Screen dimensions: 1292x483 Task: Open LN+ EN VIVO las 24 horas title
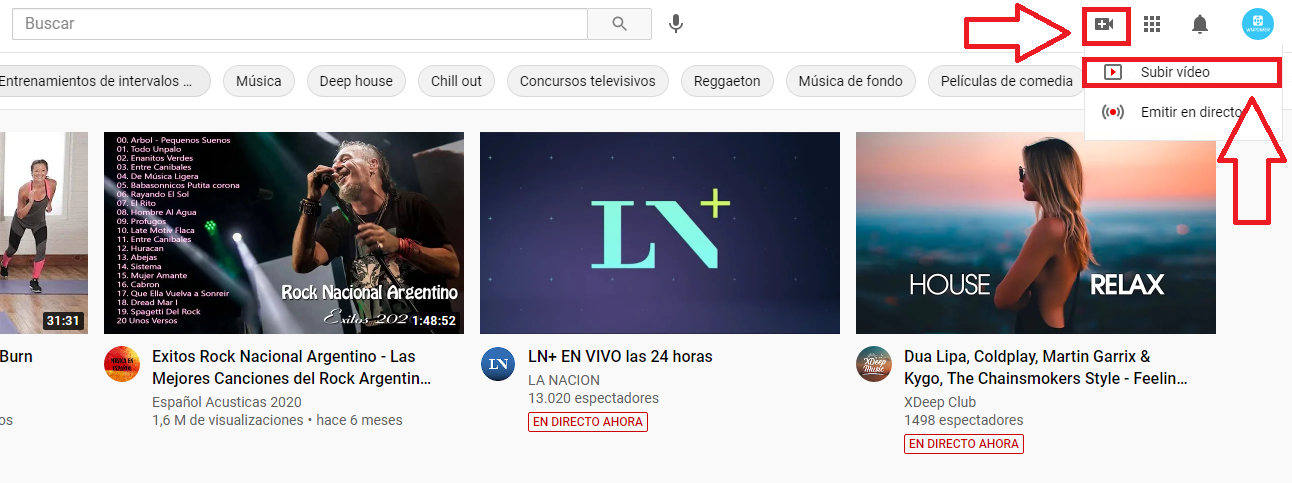click(x=620, y=357)
